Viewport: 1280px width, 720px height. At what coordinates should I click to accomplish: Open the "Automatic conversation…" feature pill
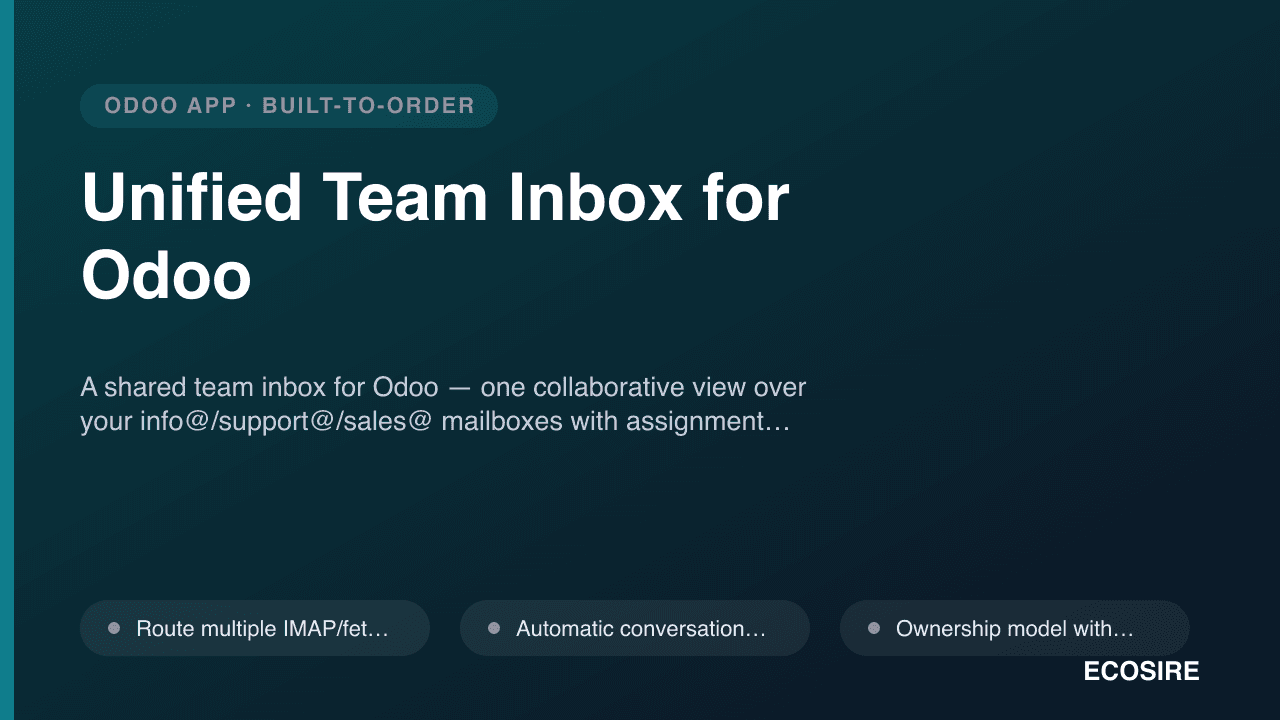pos(635,628)
